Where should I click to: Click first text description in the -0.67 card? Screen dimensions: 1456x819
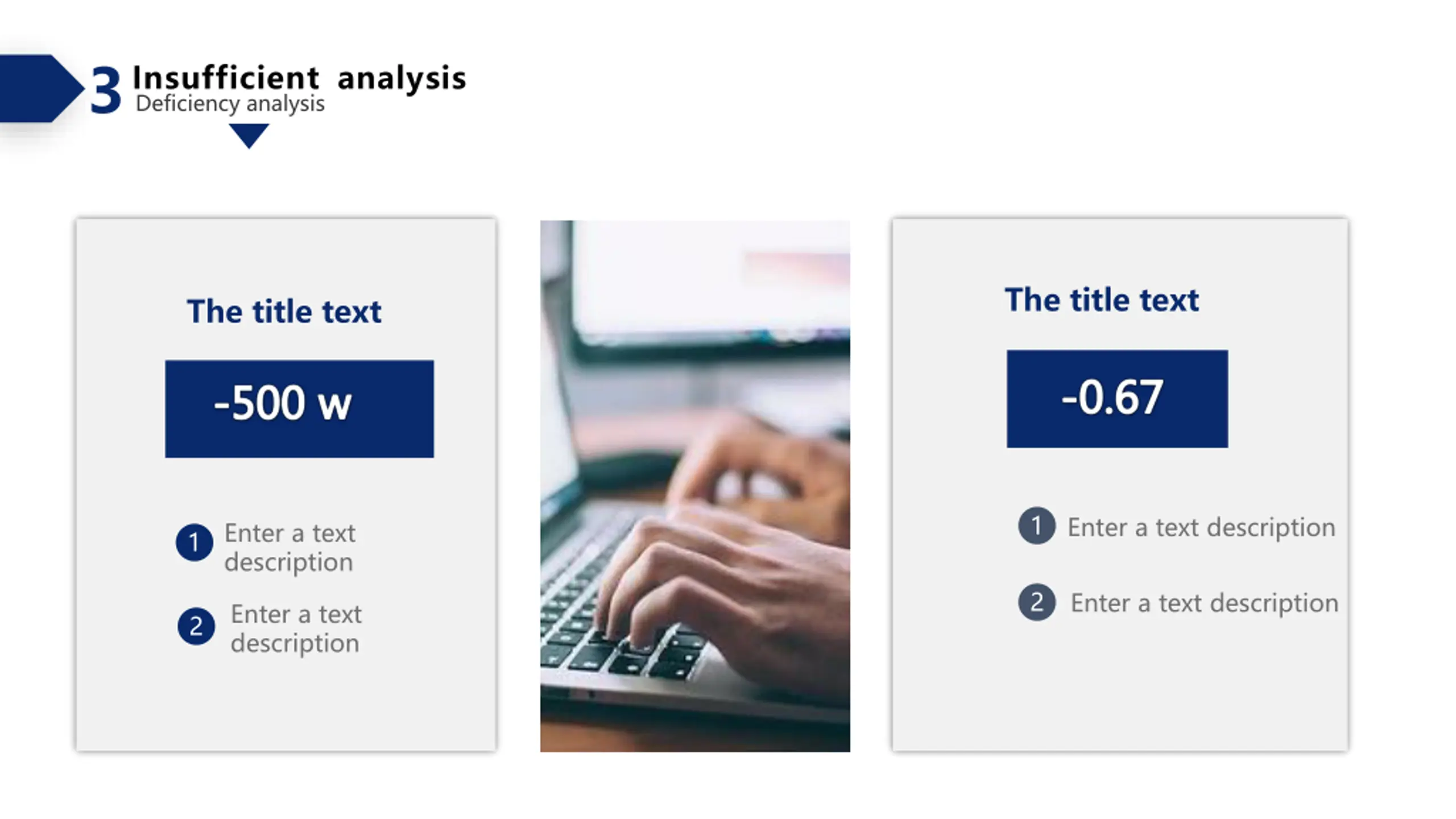pos(1201,527)
